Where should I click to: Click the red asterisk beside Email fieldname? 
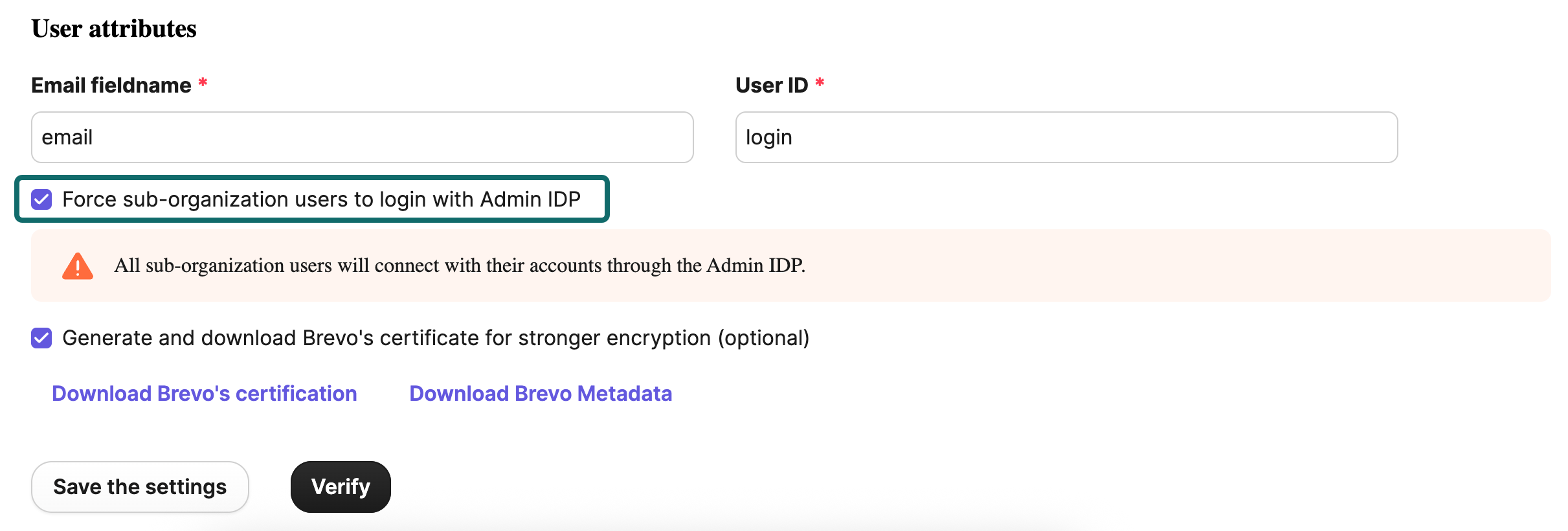coord(202,84)
